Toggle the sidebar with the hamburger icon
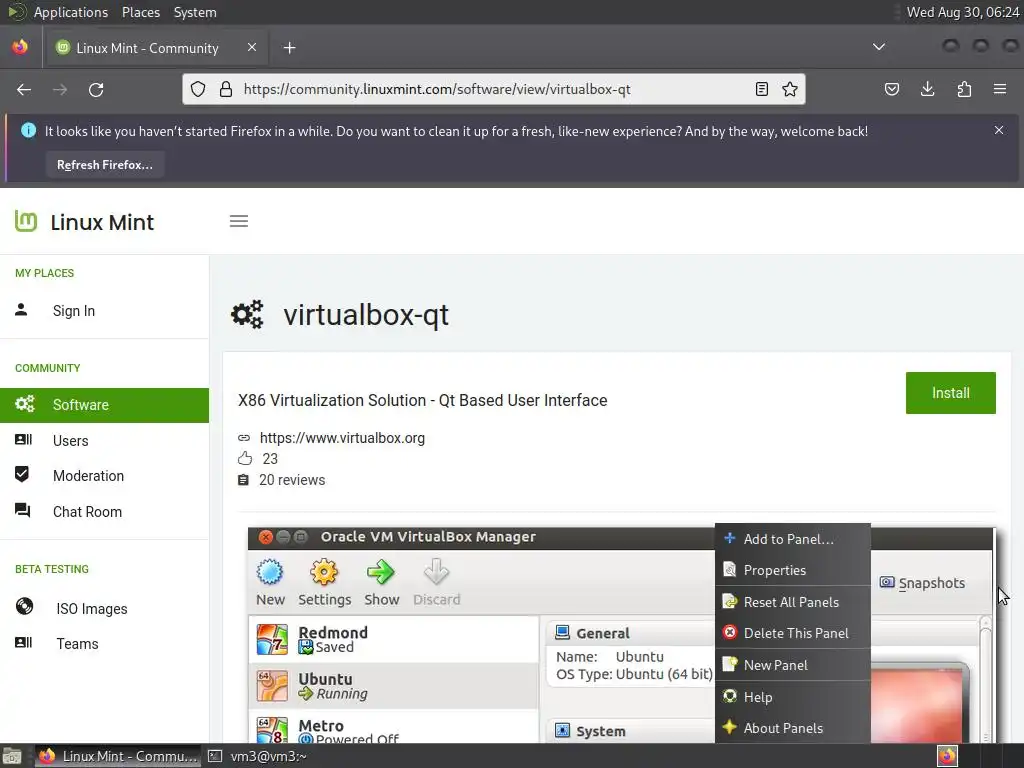Viewport: 1024px width, 768px height. [x=239, y=221]
